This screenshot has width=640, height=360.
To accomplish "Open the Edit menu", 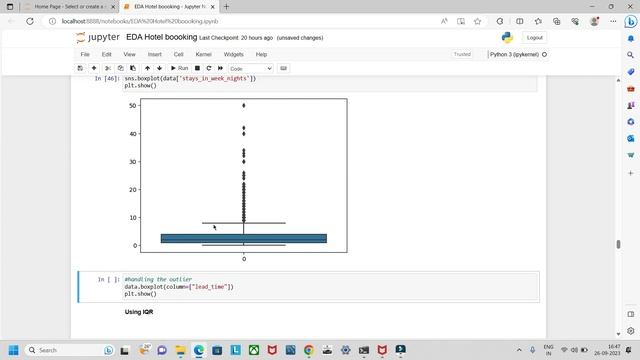I will coord(107,54).
